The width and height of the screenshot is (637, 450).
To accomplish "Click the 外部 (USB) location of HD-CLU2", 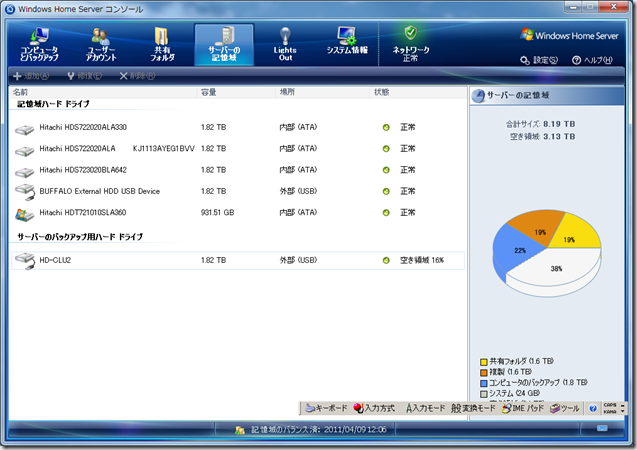I will [x=298, y=260].
